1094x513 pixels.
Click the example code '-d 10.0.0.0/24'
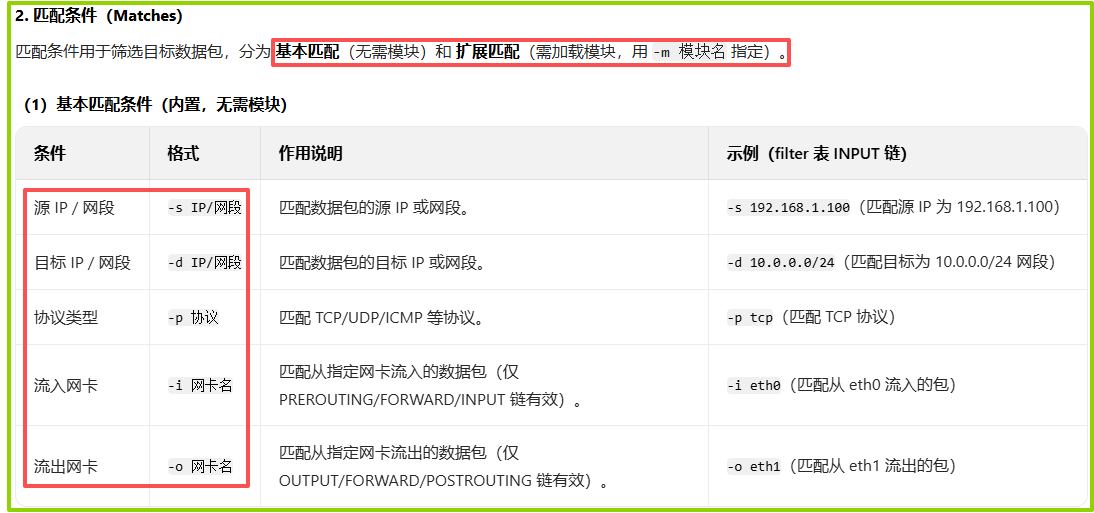coord(781,262)
